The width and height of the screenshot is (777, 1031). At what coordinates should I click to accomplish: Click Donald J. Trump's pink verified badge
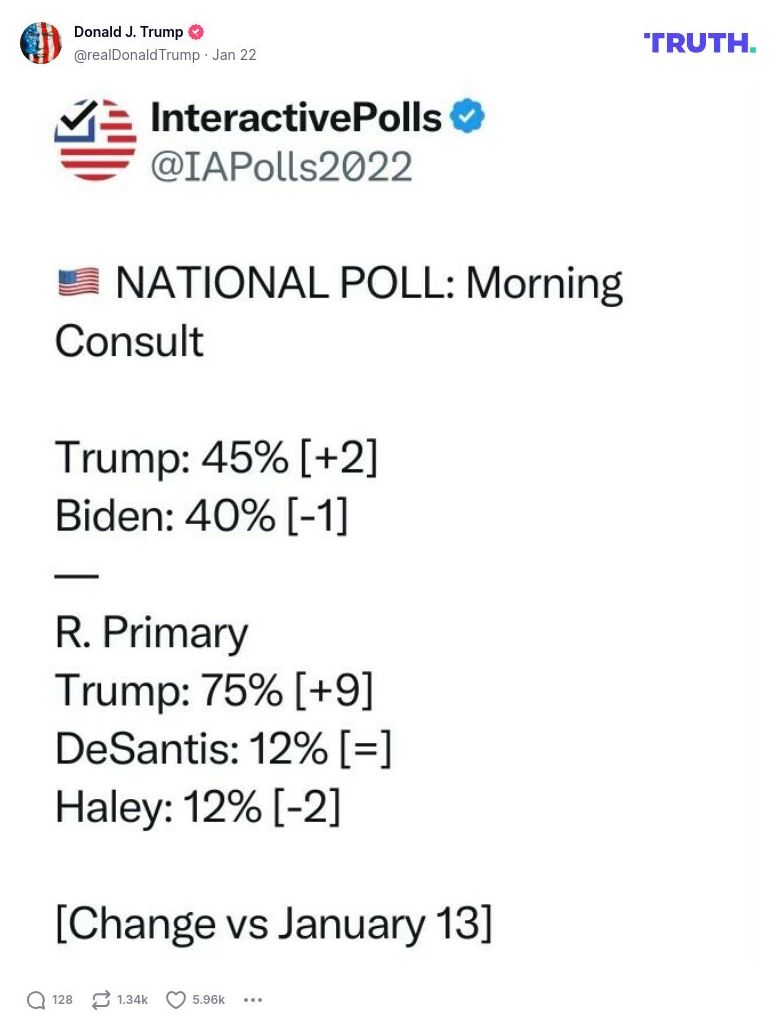pyautogui.click(x=196, y=31)
